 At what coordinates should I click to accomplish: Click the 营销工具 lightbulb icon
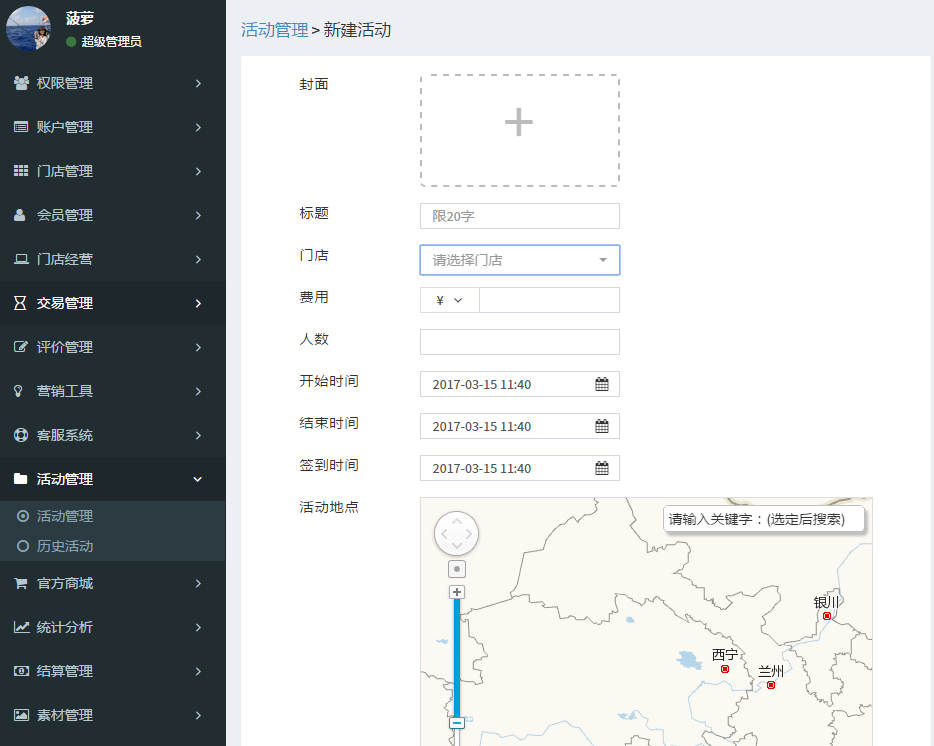point(18,391)
